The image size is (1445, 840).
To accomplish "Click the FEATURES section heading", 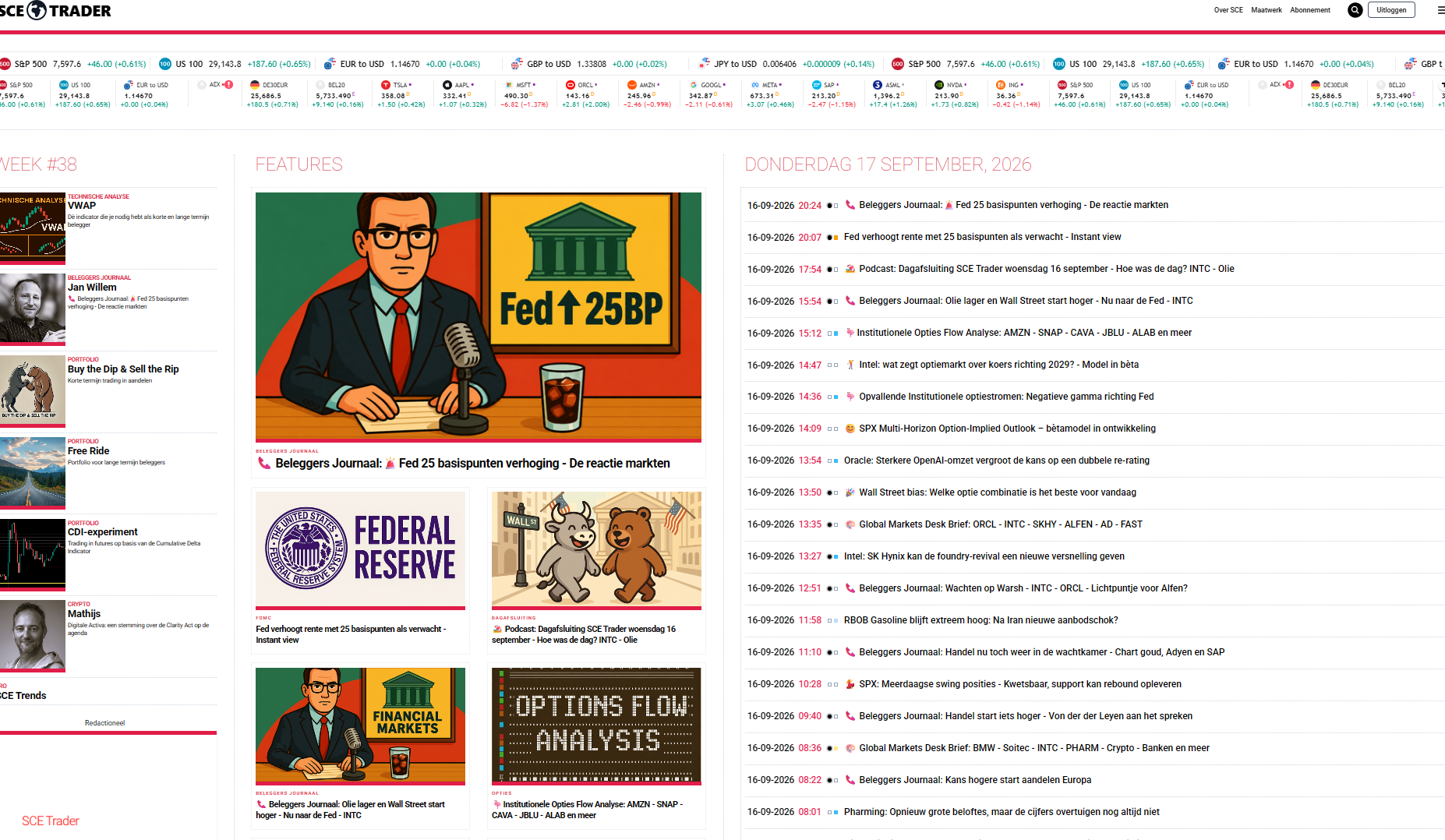I will point(299,164).
